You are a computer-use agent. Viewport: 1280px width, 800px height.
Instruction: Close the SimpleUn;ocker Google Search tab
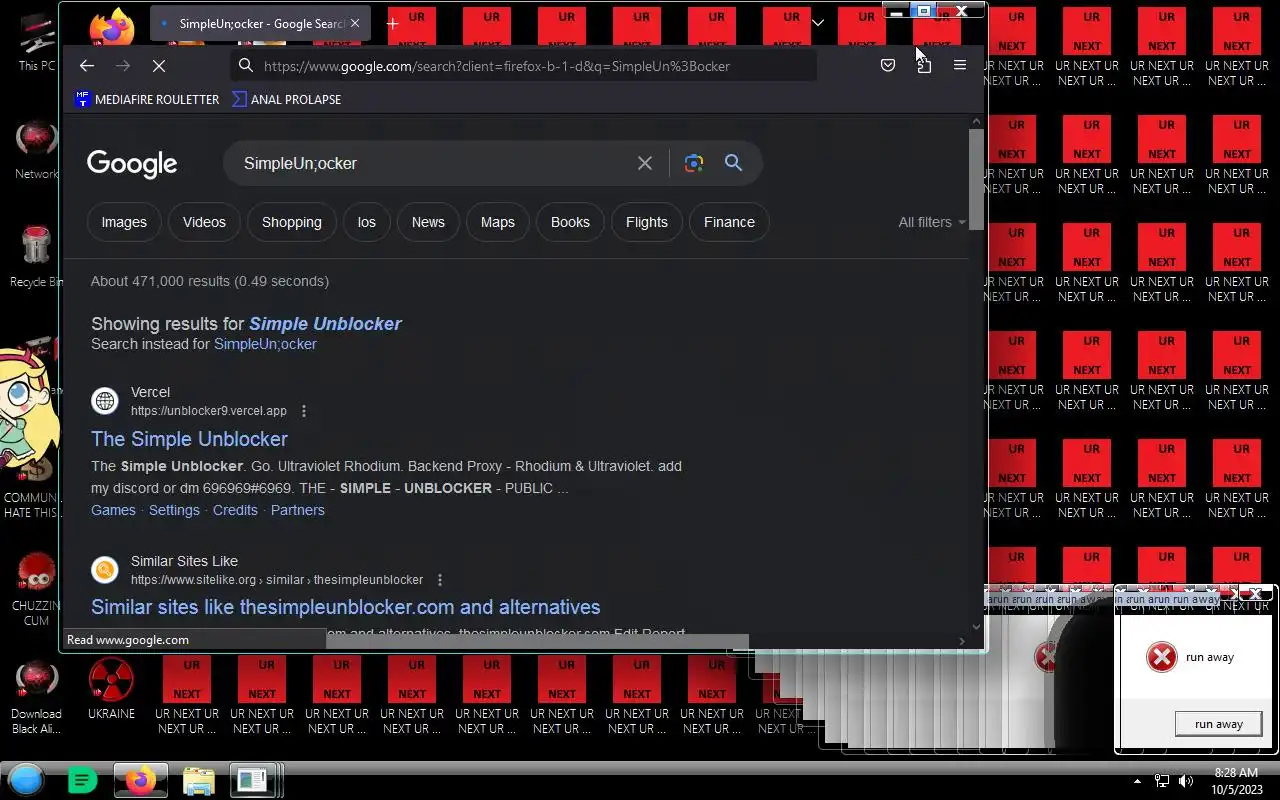(x=354, y=23)
